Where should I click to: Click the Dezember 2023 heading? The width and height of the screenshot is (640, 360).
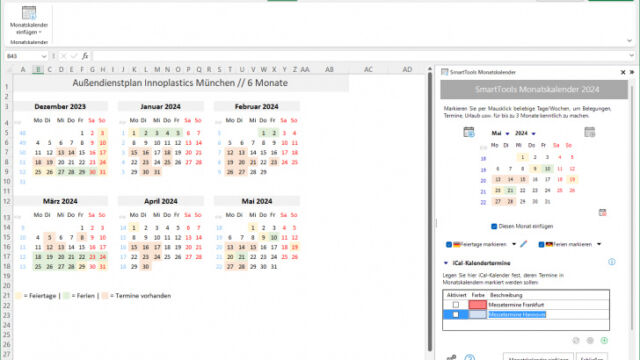(x=60, y=107)
